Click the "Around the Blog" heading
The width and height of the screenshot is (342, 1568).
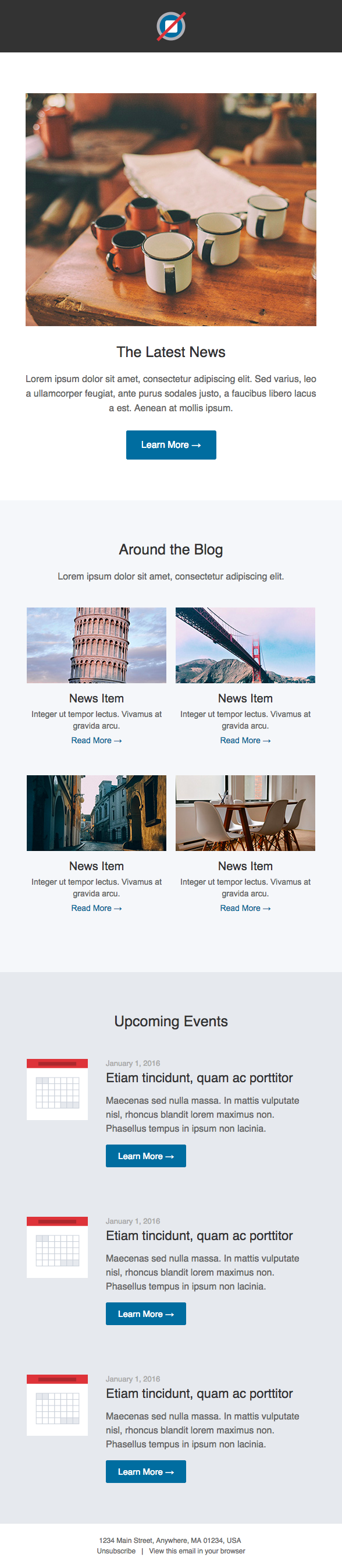(x=170, y=550)
